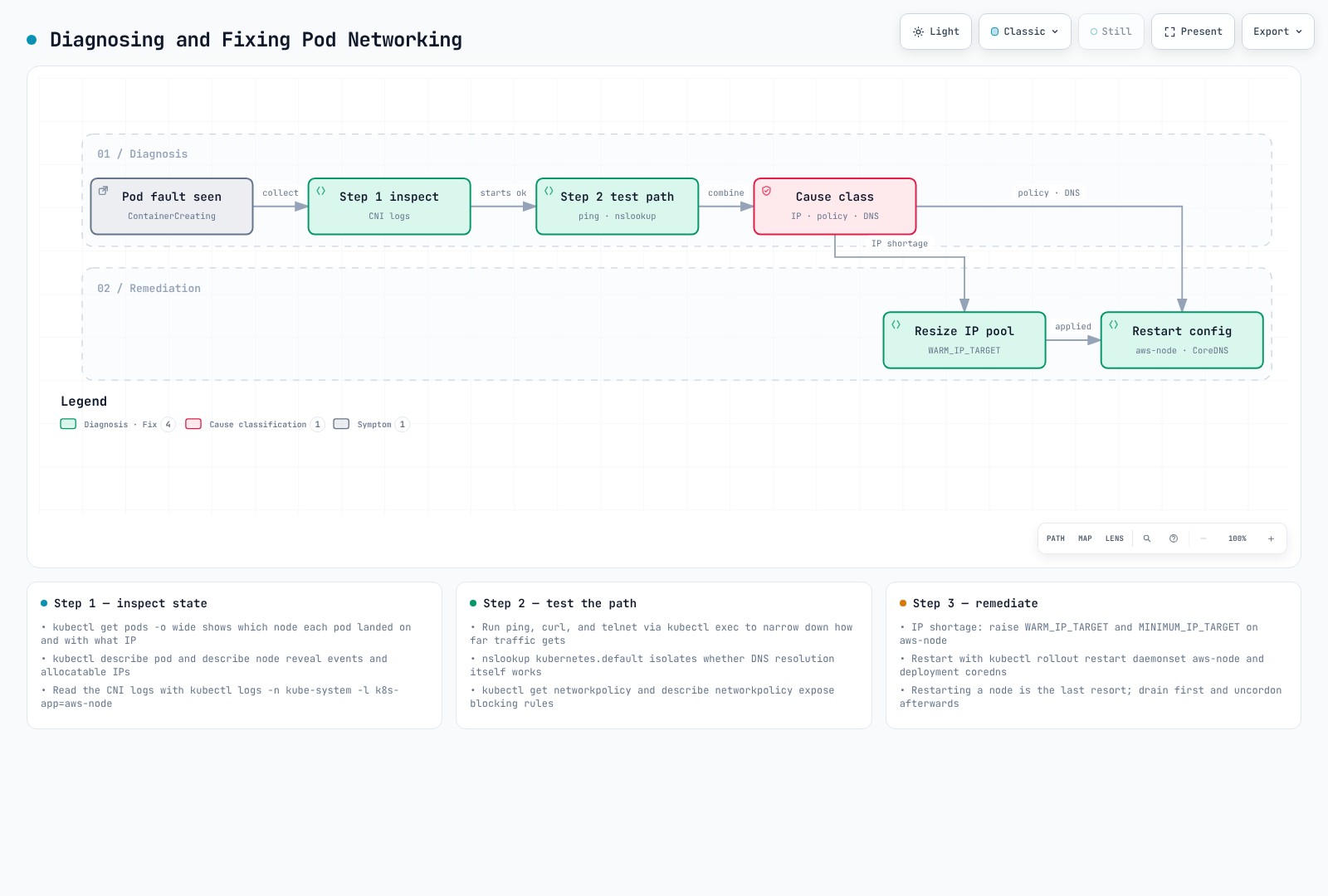Select the Step 1 inspect node

(x=389, y=207)
